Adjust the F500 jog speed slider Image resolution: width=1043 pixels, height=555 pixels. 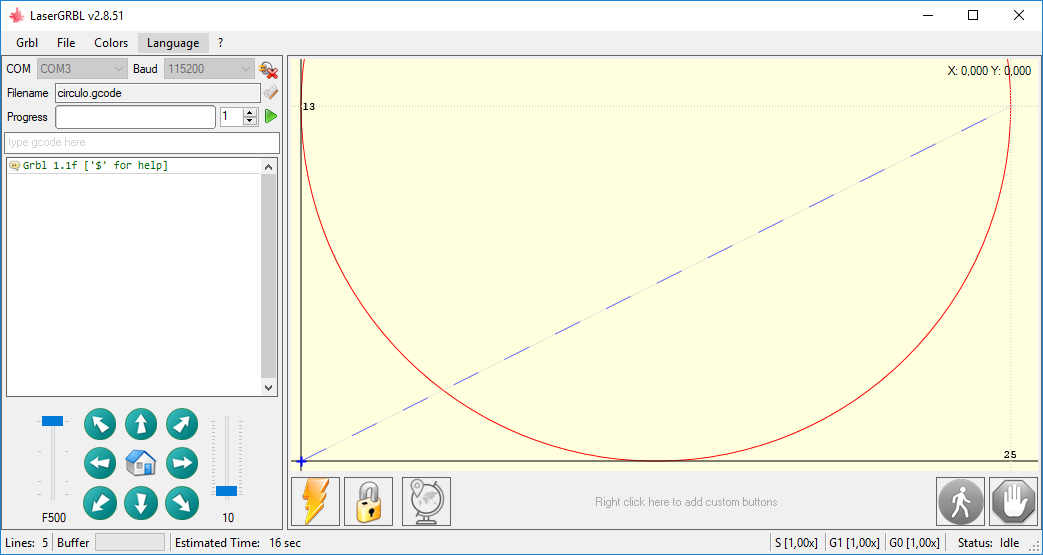tap(53, 421)
